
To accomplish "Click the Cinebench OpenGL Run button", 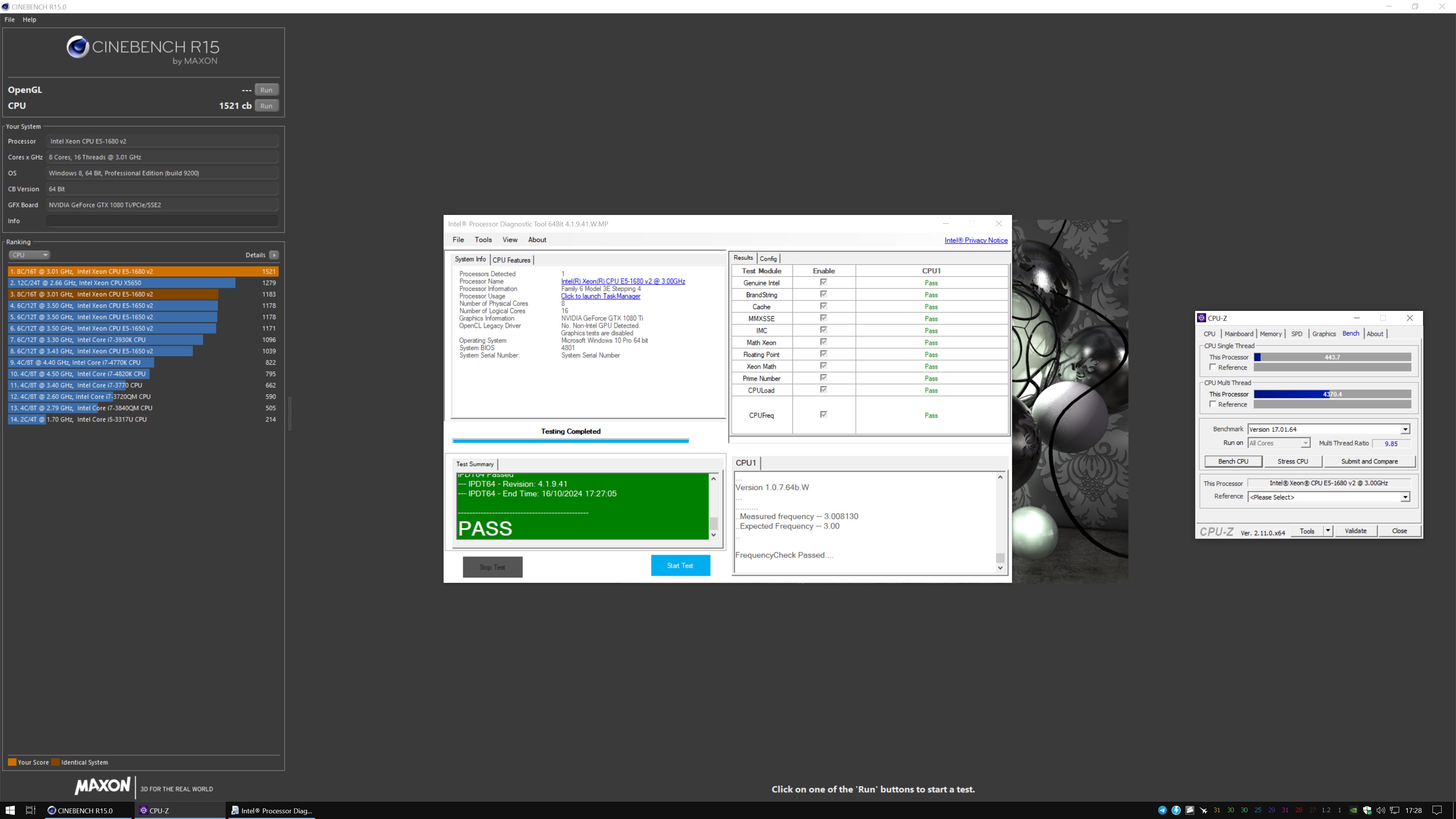I will [266, 90].
